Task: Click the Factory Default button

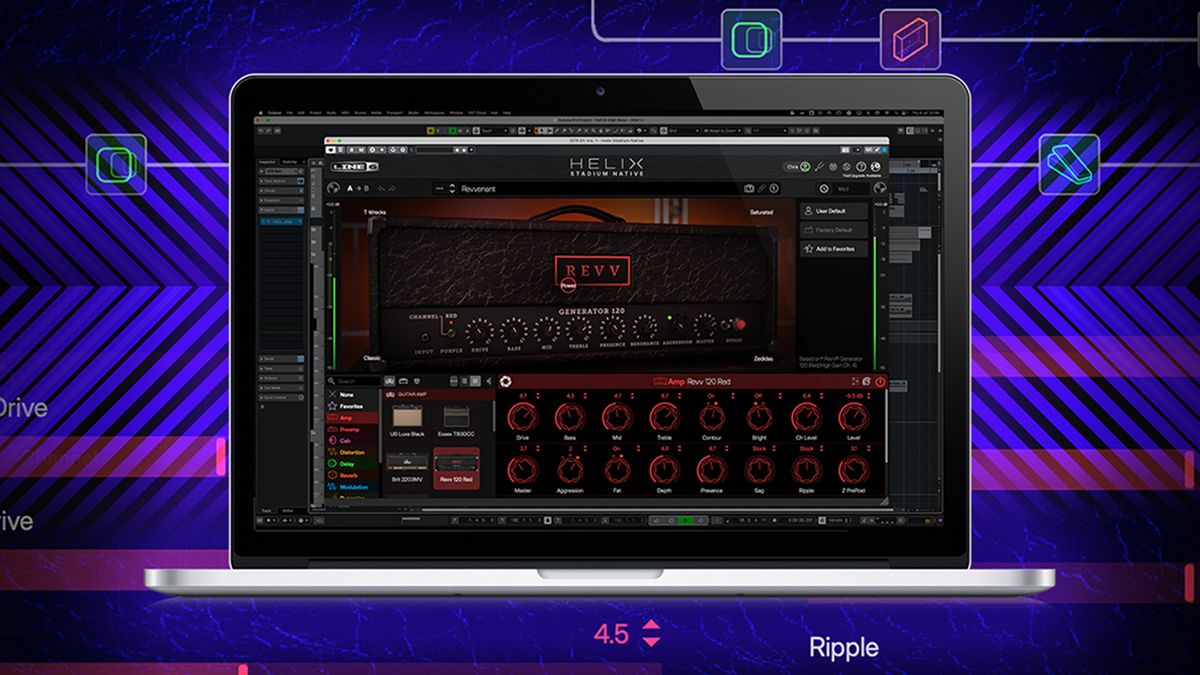Action: (x=833, y=230)
